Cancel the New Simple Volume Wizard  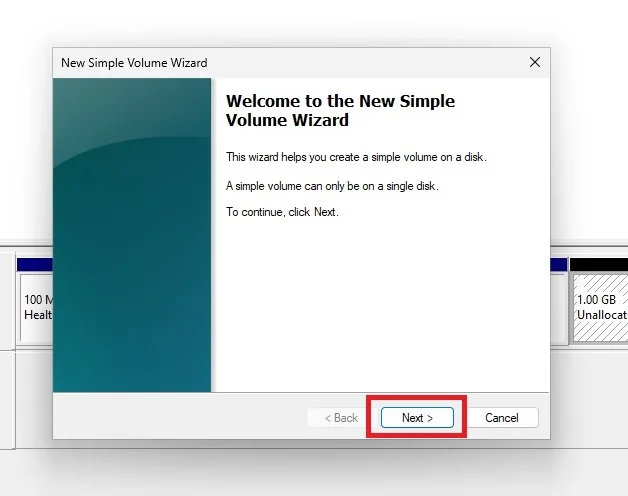coord(502,417)
